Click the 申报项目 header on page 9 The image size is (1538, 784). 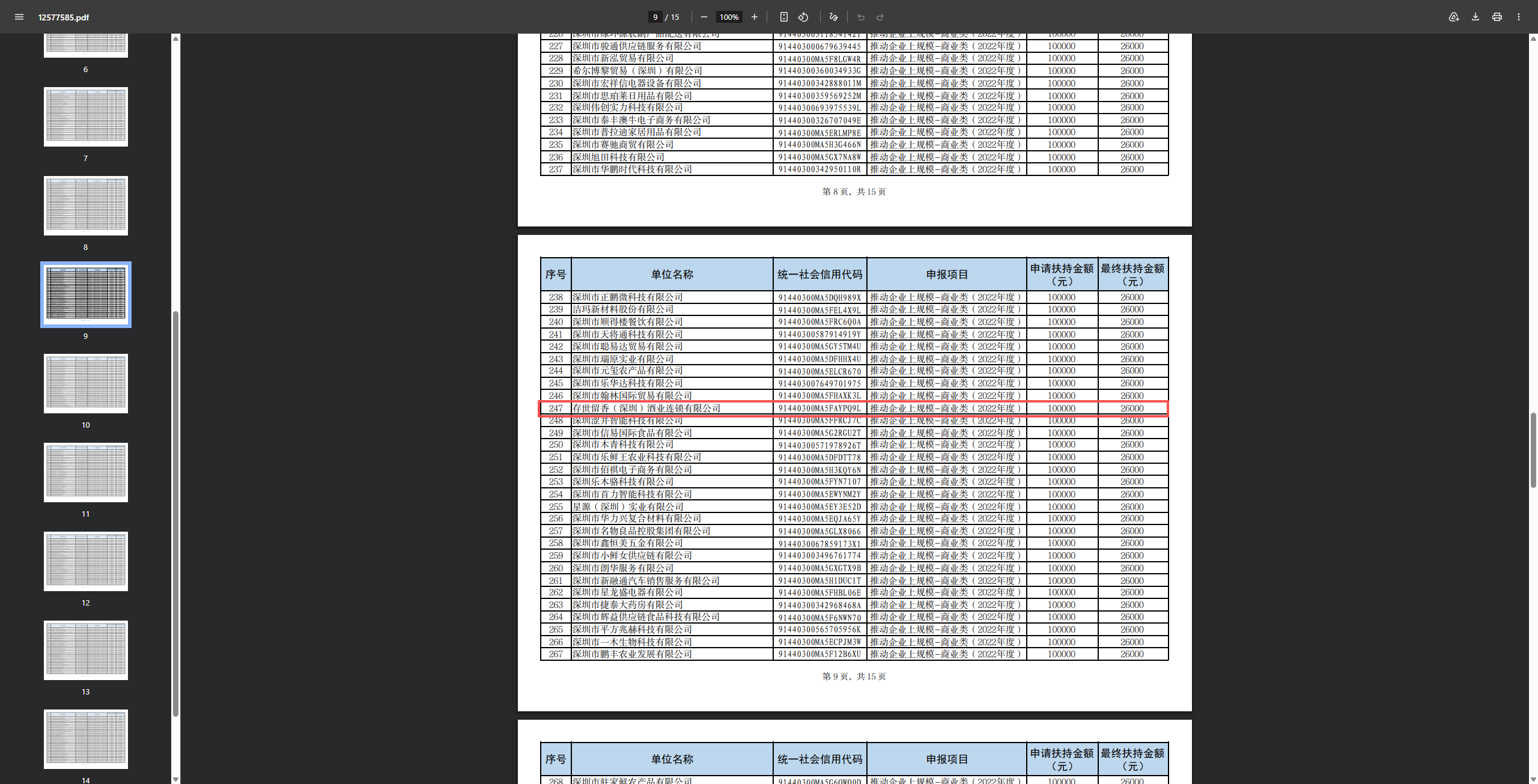click(x=947, y=275)
